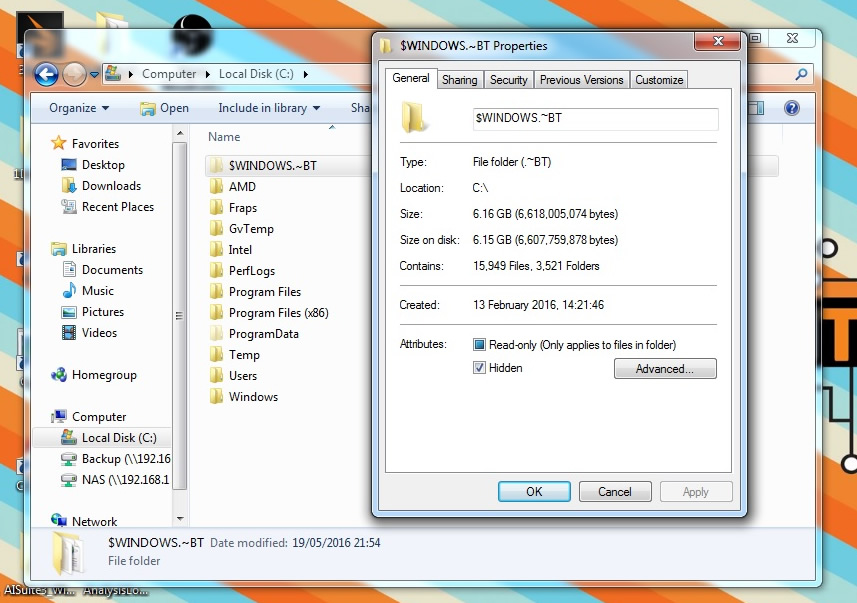Open recent pages dropdown arrow beside Forward
The image size is (857, 603).
tap(94, 74)
